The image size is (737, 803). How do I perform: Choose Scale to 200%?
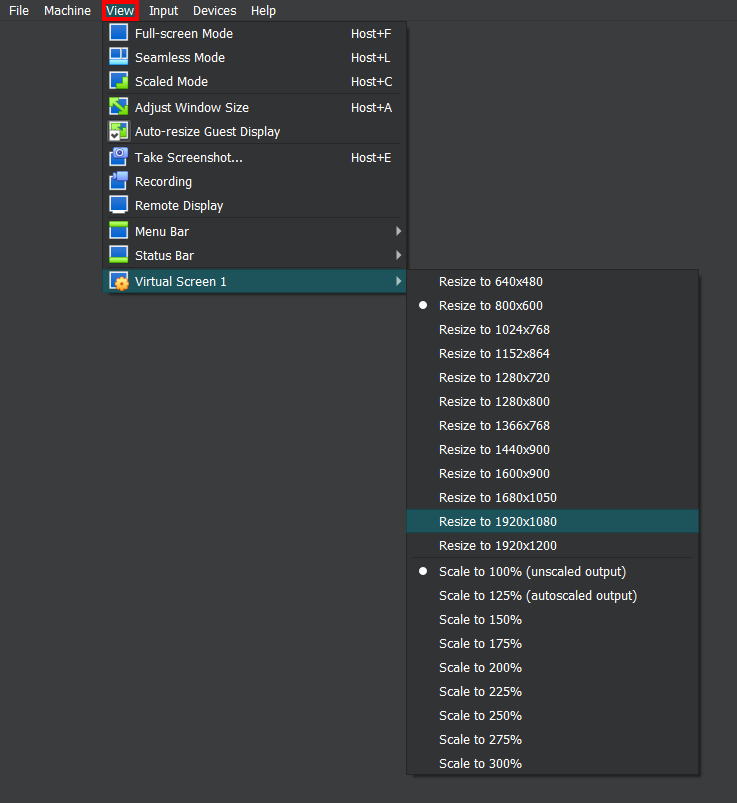click(x=480, y=668)
